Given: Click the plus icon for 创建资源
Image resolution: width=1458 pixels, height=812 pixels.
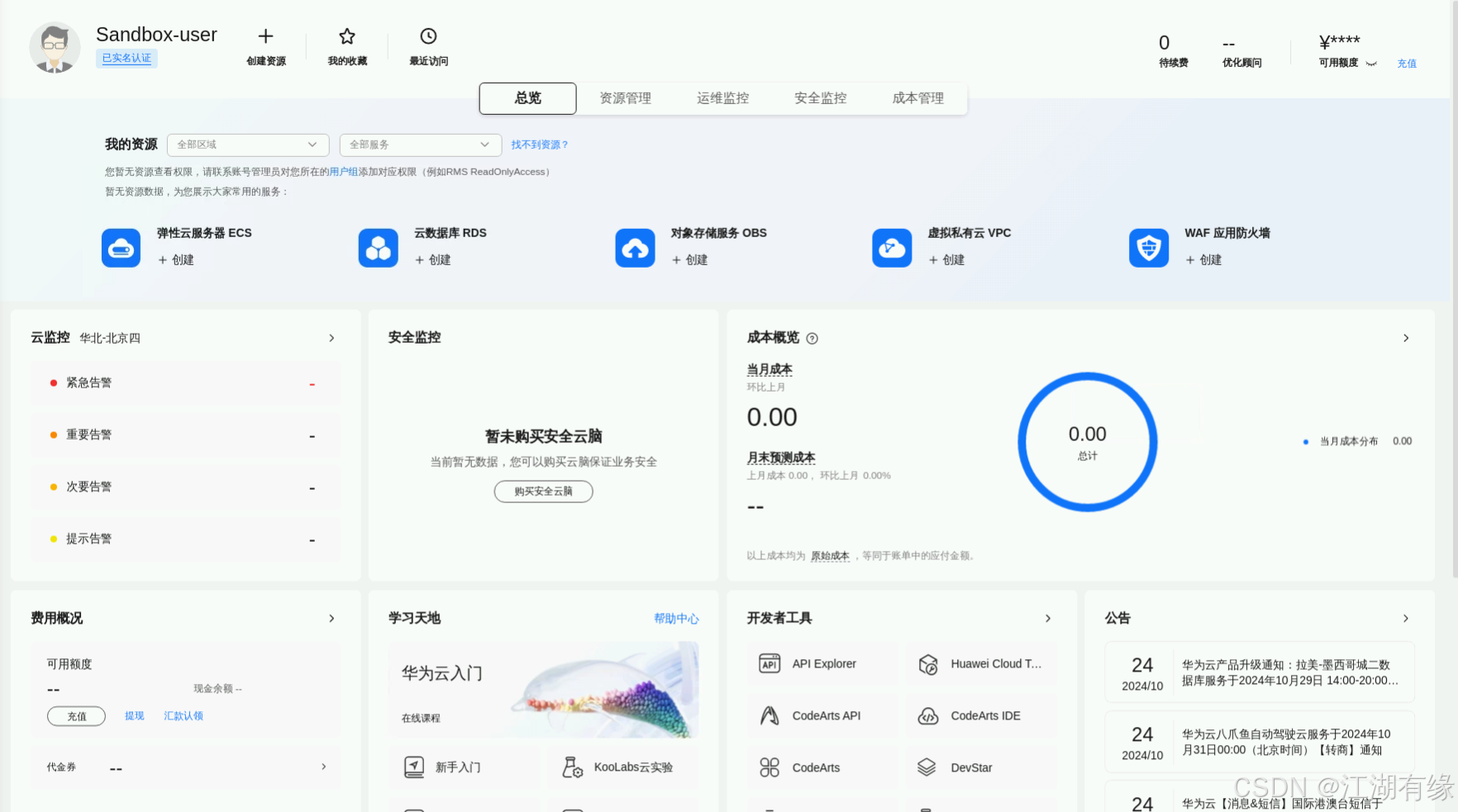Looking at the screenshot, I should 265,36.
